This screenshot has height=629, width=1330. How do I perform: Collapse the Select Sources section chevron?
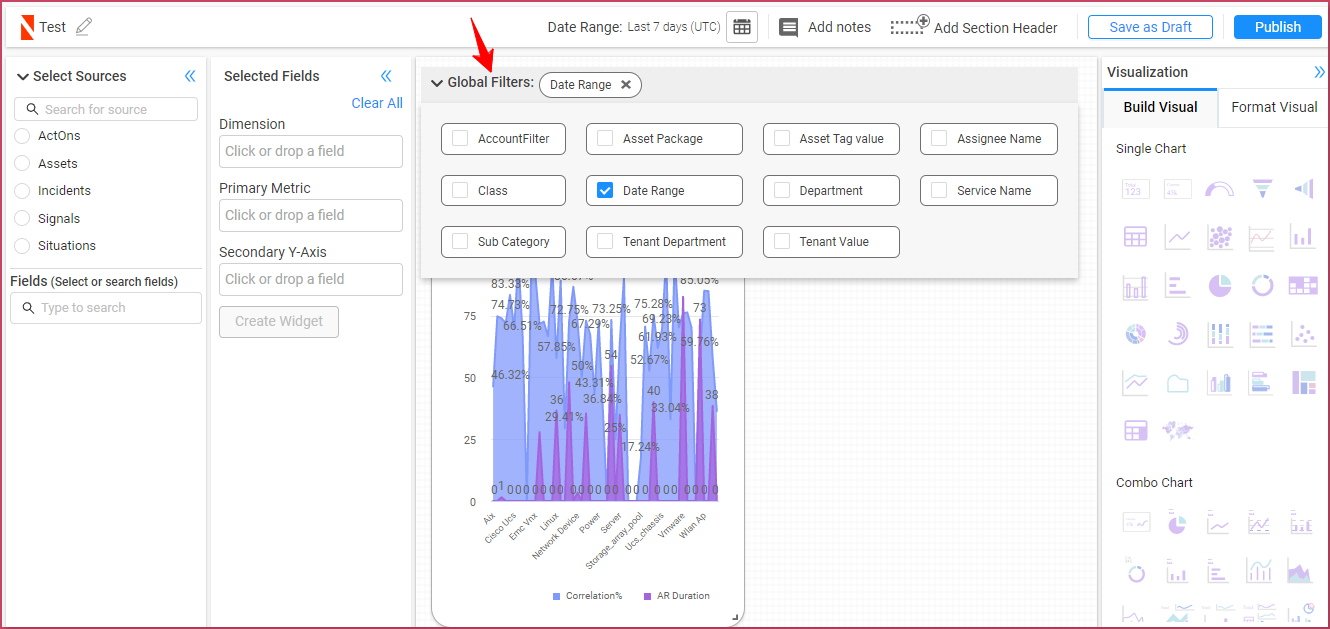tap(23, 77)
